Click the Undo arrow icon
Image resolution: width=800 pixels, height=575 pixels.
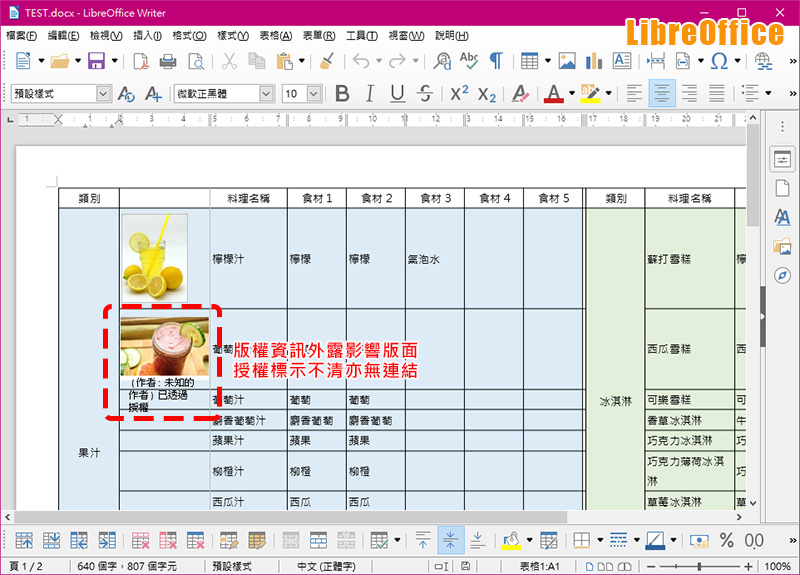tap(361, 61)
